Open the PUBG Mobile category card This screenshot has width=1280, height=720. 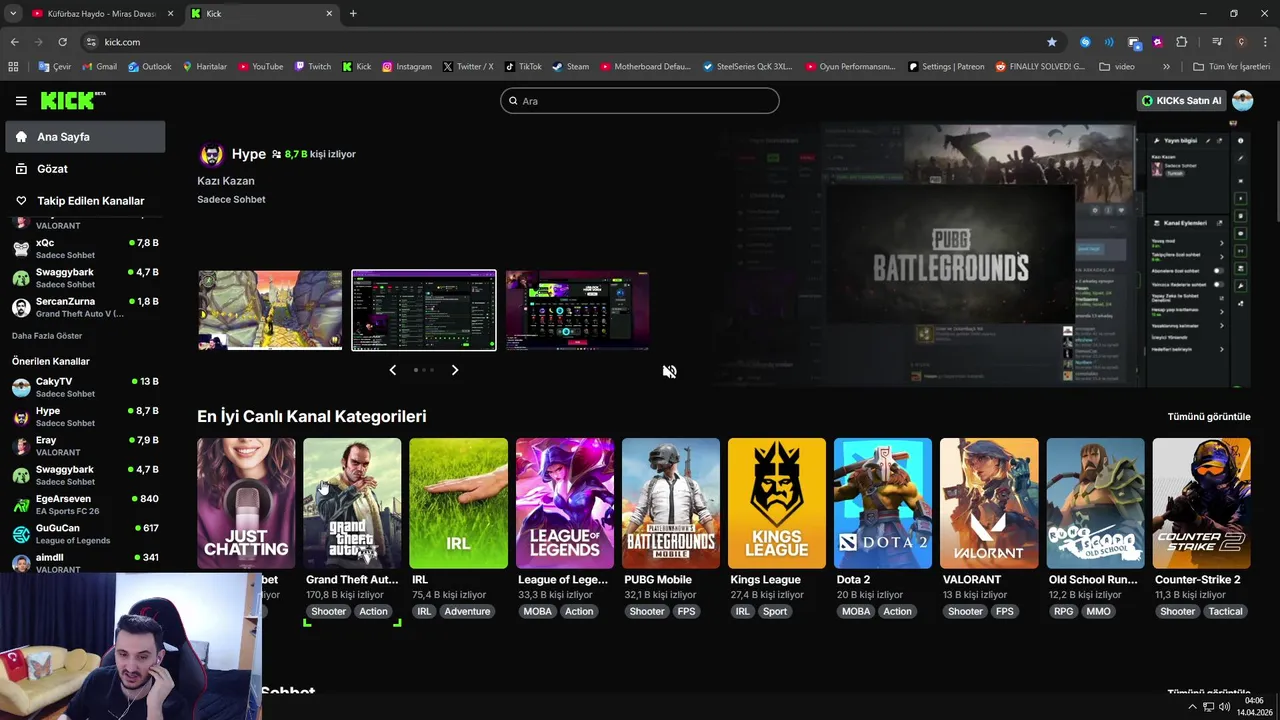pyautogui.click(x=671, y=503)
